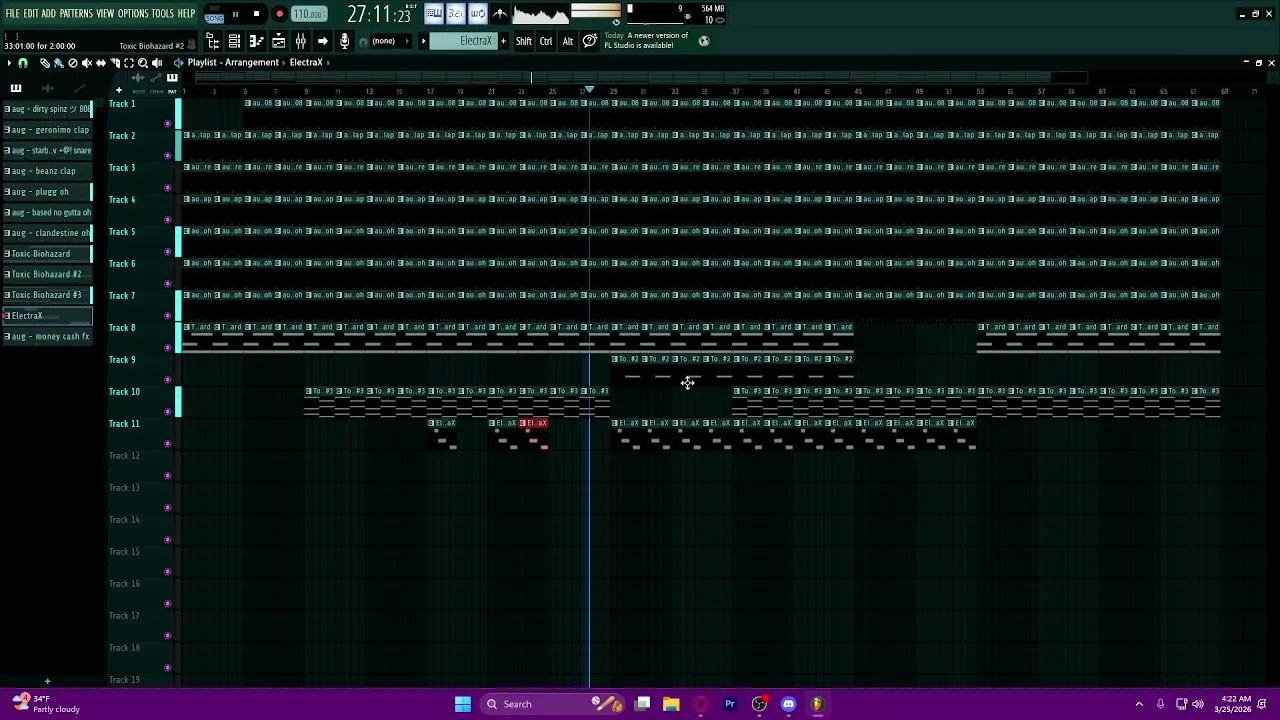1280x720 pixels.
Task: Toggle the Alt modifier button
Action: [x=568, y=41]
